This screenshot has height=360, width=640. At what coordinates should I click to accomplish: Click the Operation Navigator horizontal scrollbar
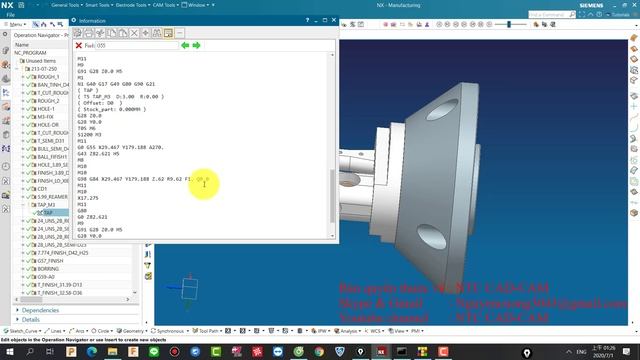32,300
